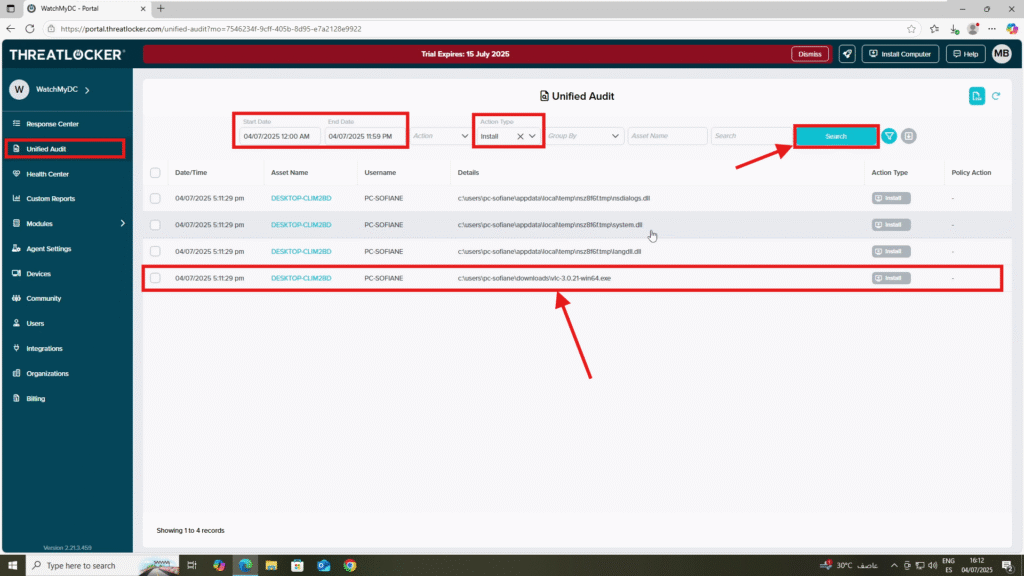Click the browser reload button
Screen dimensions: 1024x576
[30, 29]
